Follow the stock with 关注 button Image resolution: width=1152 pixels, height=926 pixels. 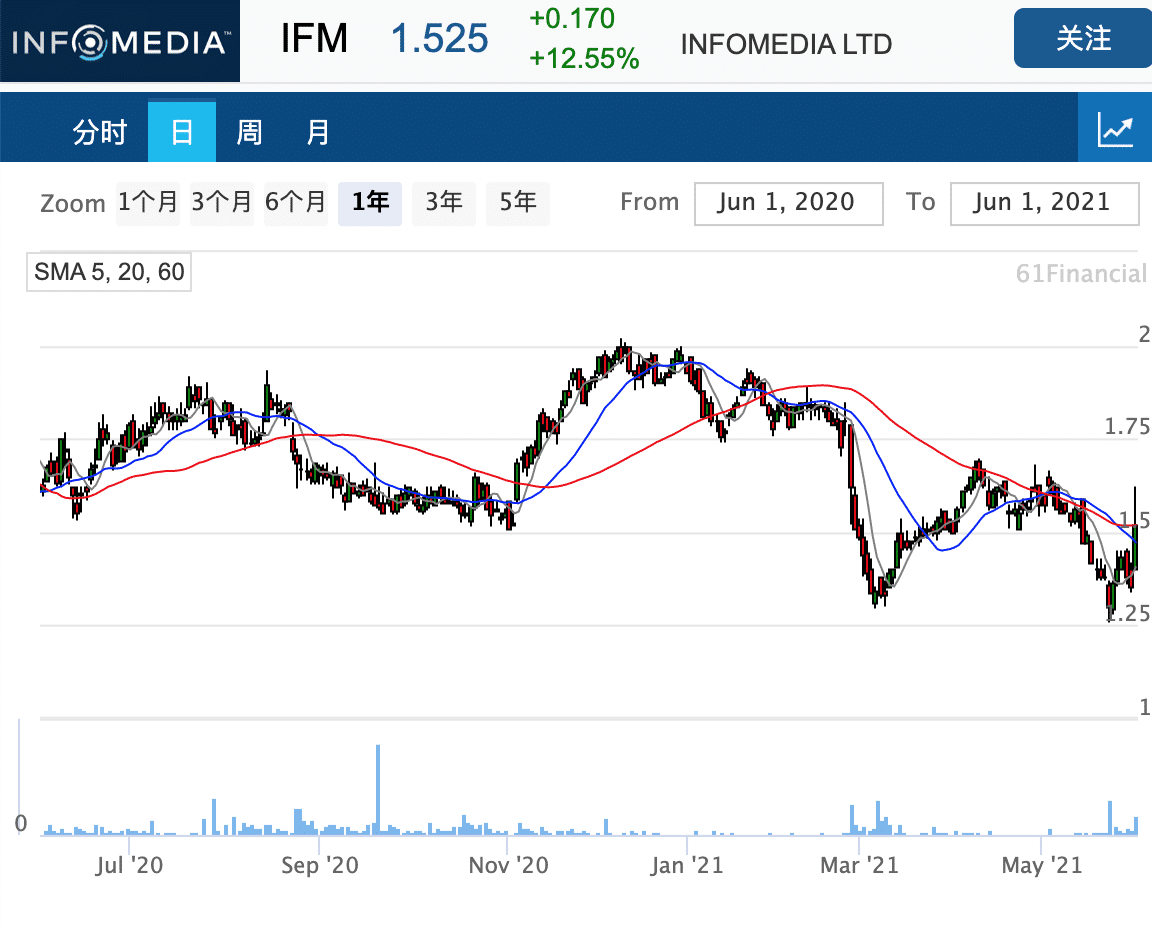(1083, 38)
